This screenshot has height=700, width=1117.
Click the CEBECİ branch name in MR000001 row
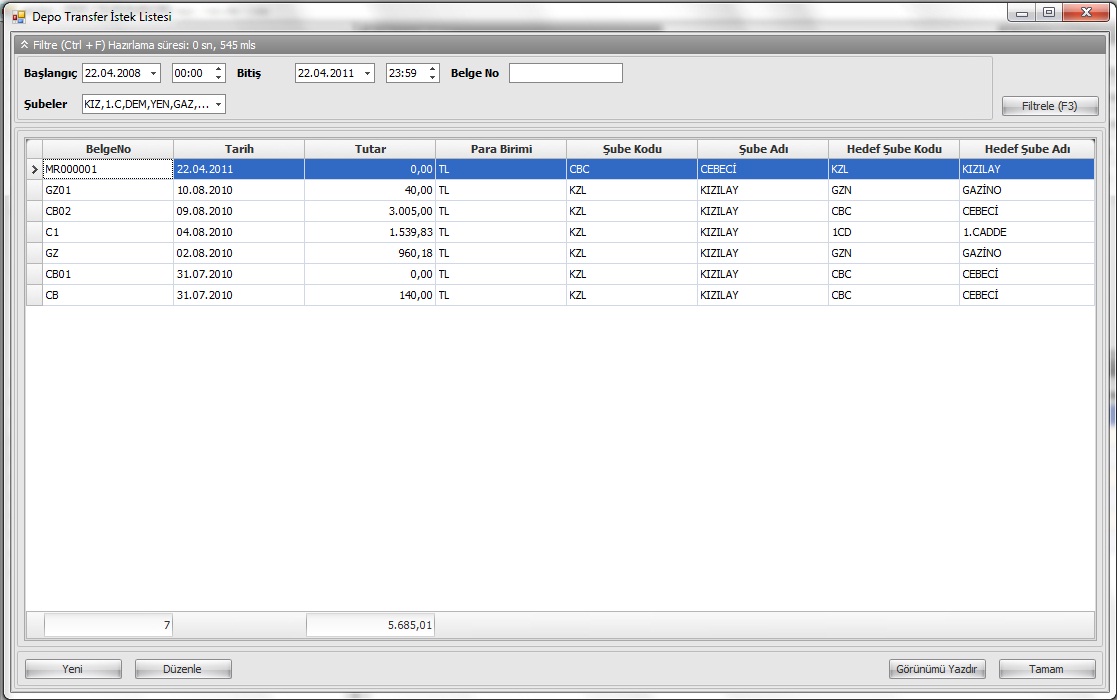pyautogui.click(x=764, y=169)
